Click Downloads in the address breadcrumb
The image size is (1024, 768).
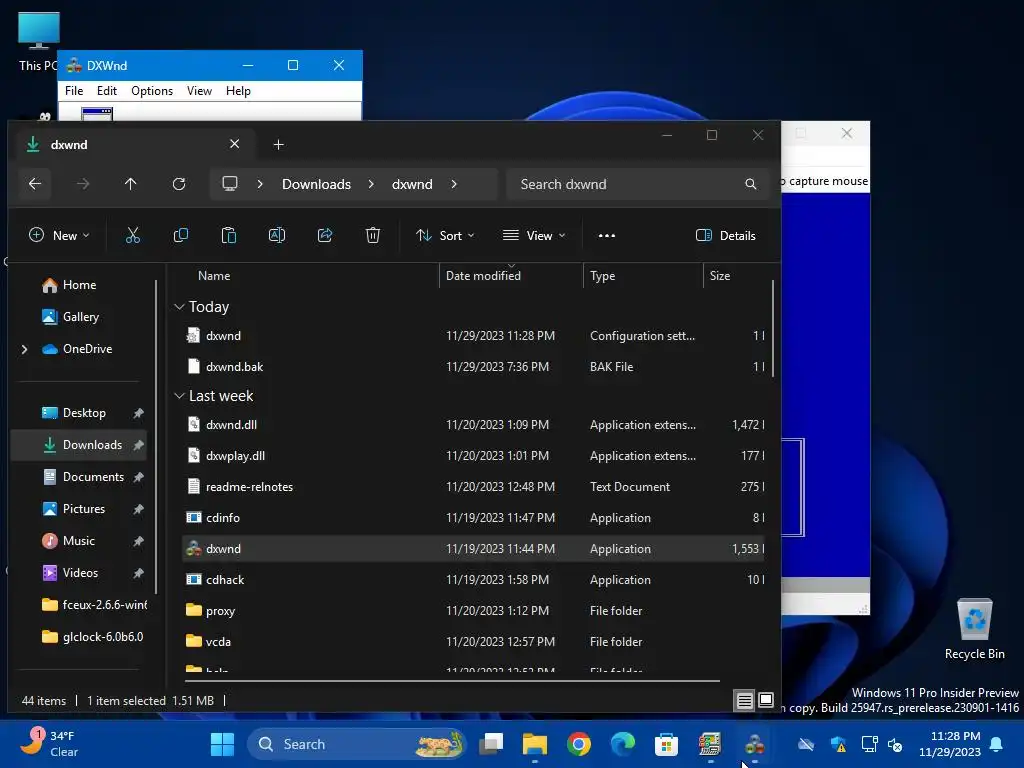pyautogui.click(x=316, y=184)
